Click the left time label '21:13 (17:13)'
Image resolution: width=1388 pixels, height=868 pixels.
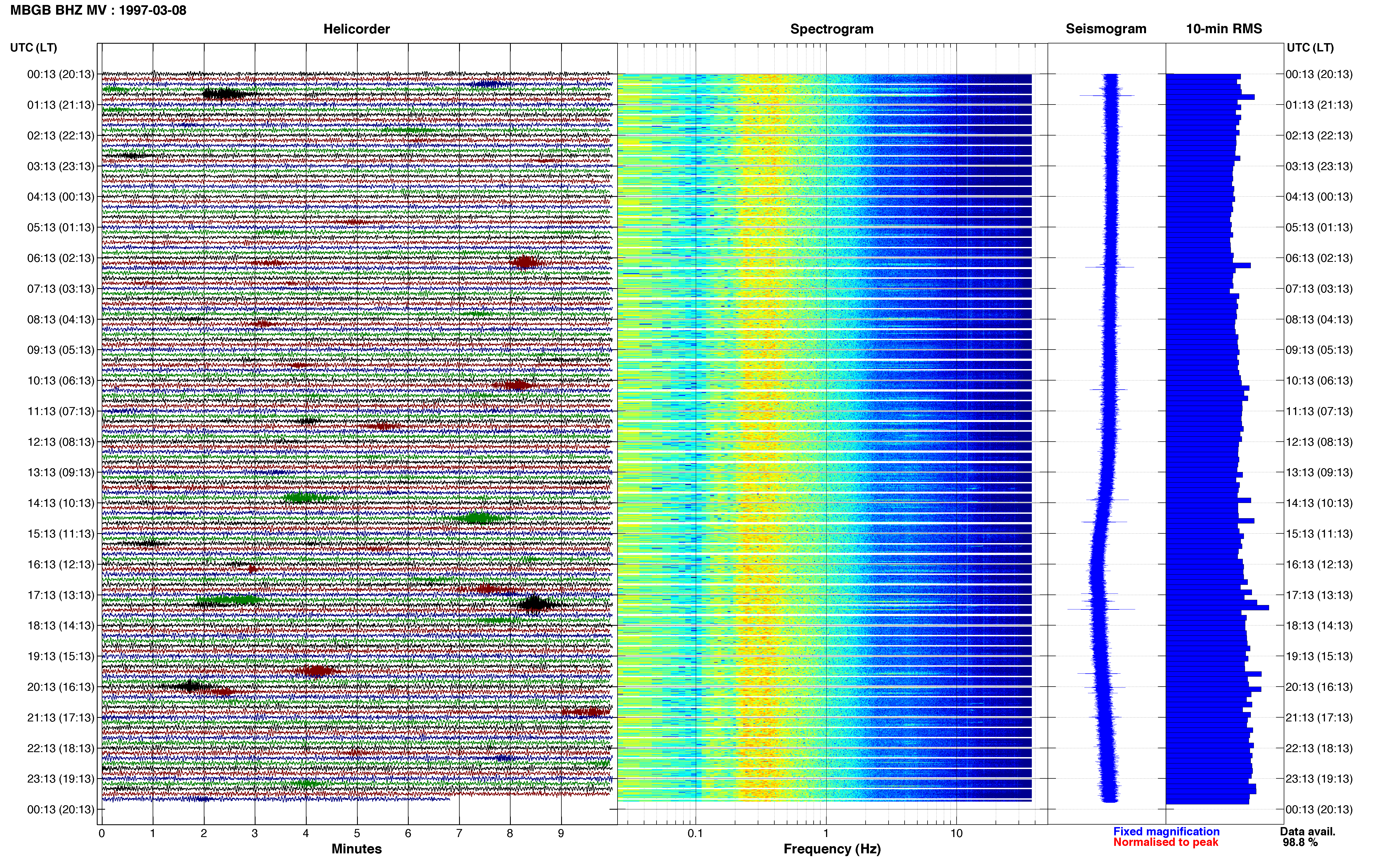tap(61, 718)
